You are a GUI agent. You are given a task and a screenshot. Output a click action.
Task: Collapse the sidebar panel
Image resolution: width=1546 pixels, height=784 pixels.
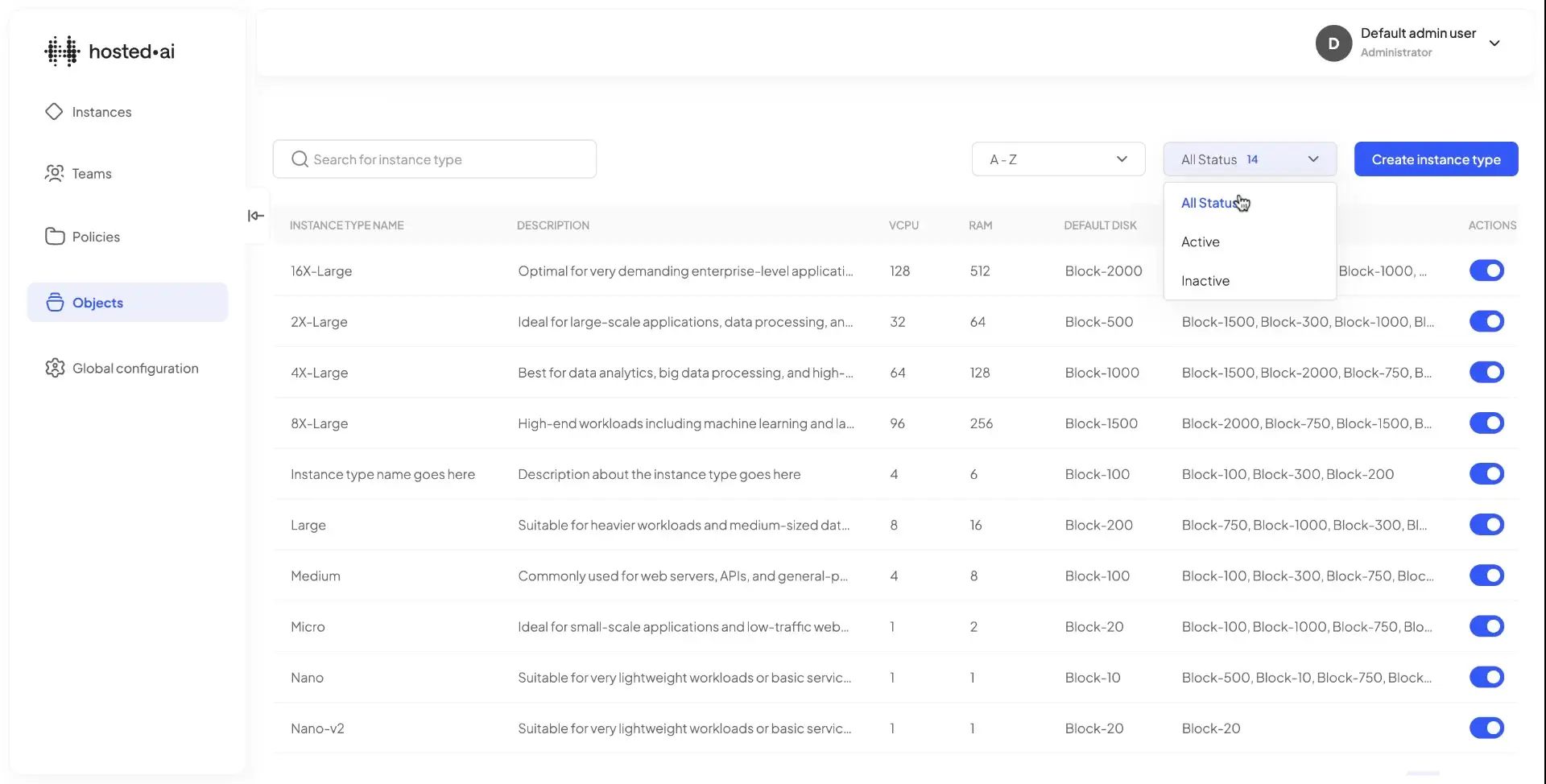click(x=255, y=216)
